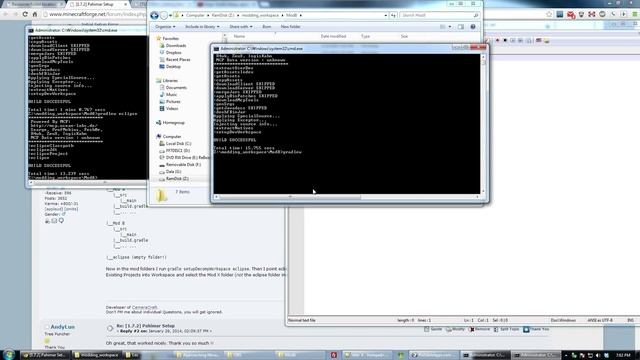
Task: Click the browser home icon
Action: click(35, 14)
